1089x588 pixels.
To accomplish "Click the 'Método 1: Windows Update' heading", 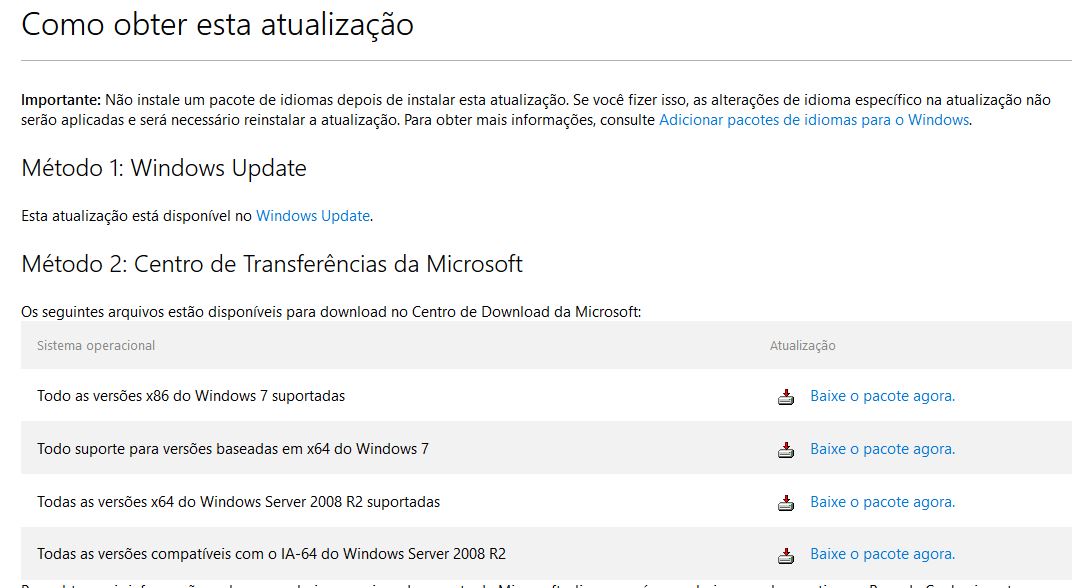I will pyautogui.click(x=164, y=168).
